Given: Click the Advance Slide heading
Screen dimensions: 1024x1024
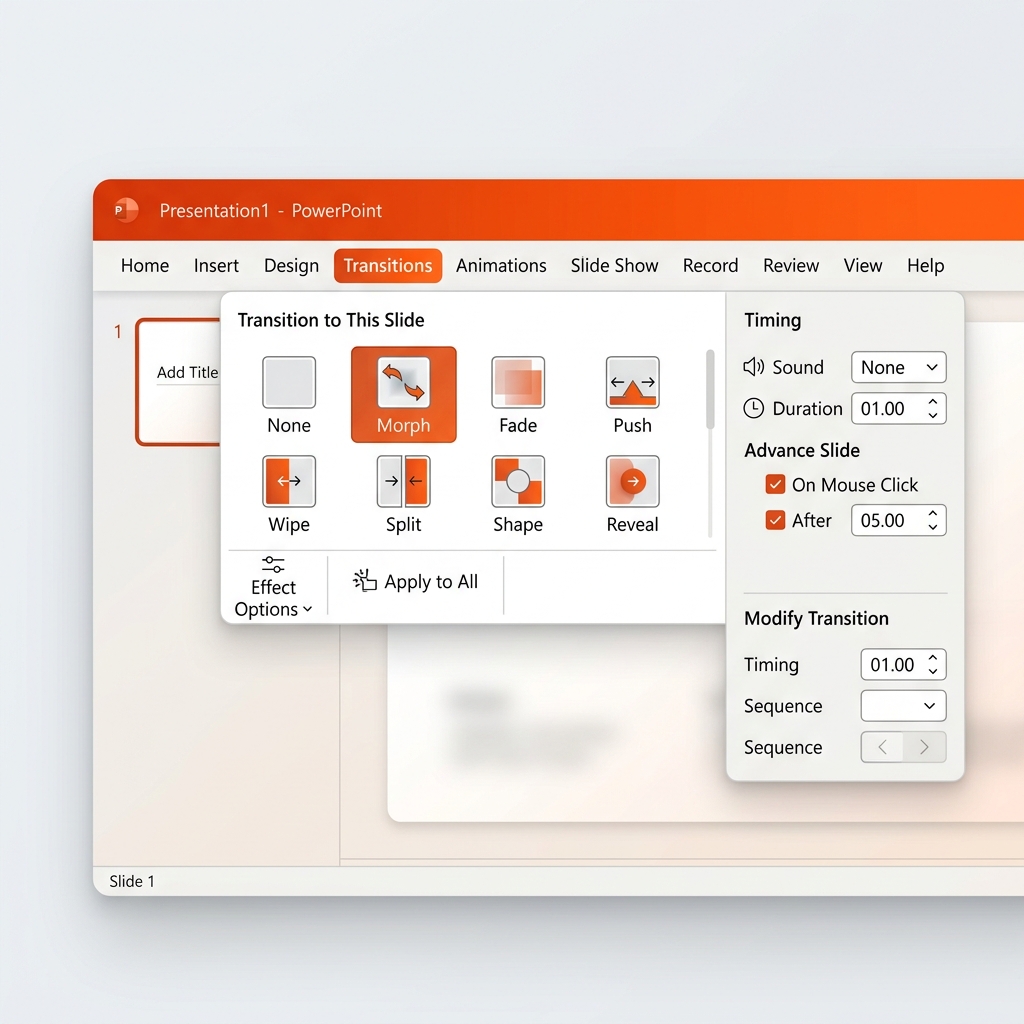Looking at the screenshot, I should 802,450.
